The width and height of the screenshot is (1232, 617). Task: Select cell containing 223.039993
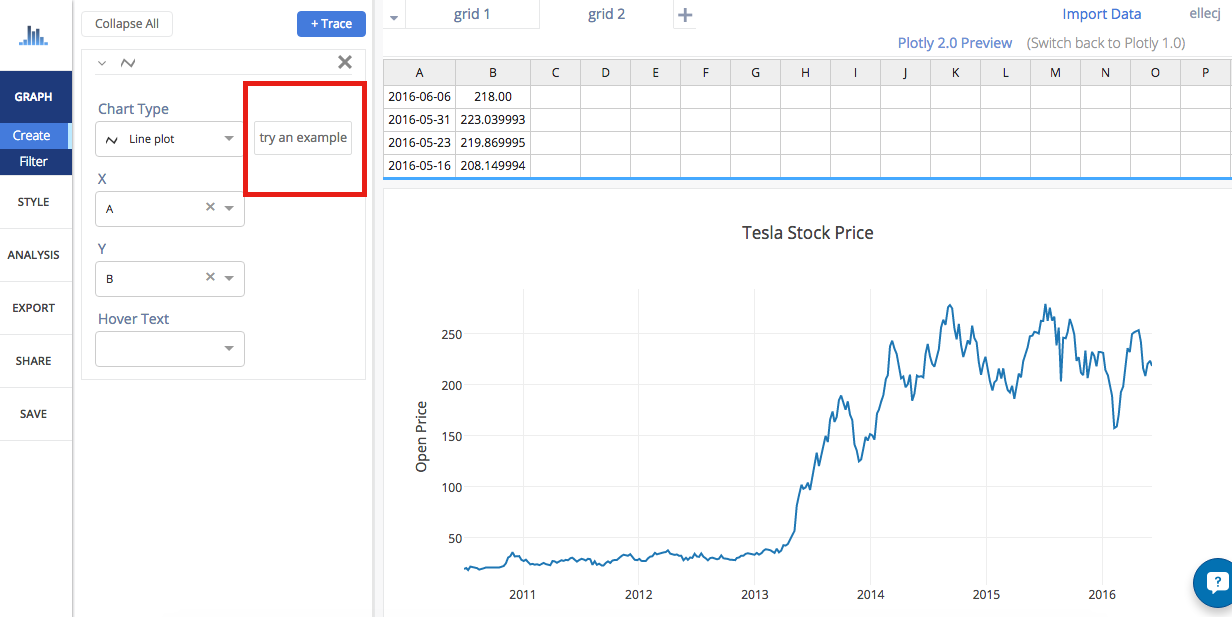coord(492,119)
